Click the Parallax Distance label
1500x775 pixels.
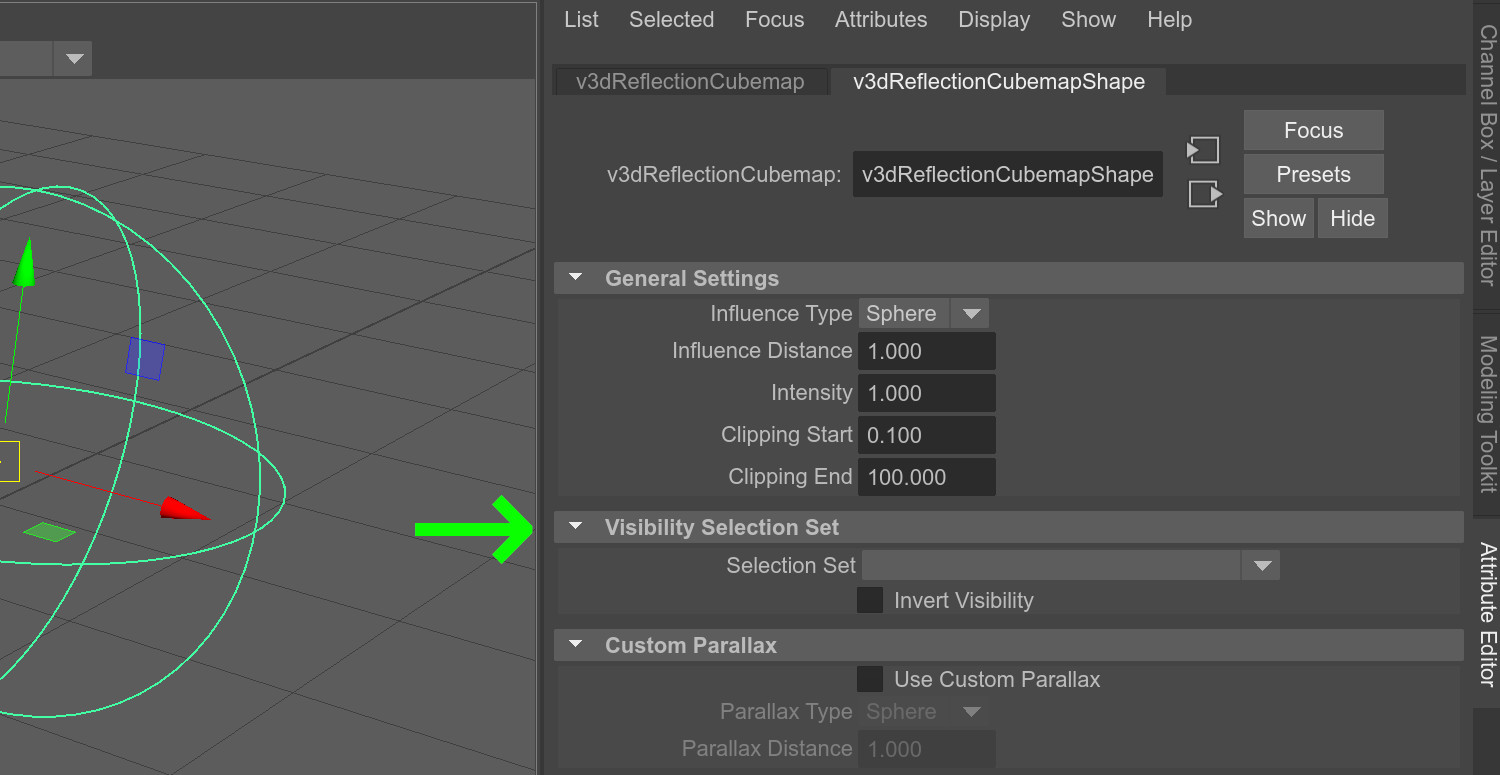(767, 749)
